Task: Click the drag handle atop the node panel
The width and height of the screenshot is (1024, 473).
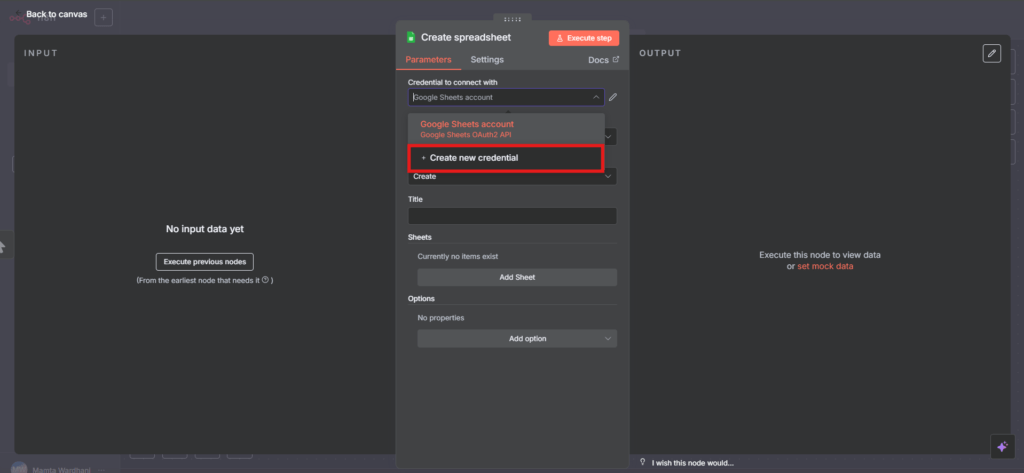Action: [x=512, y=19]
